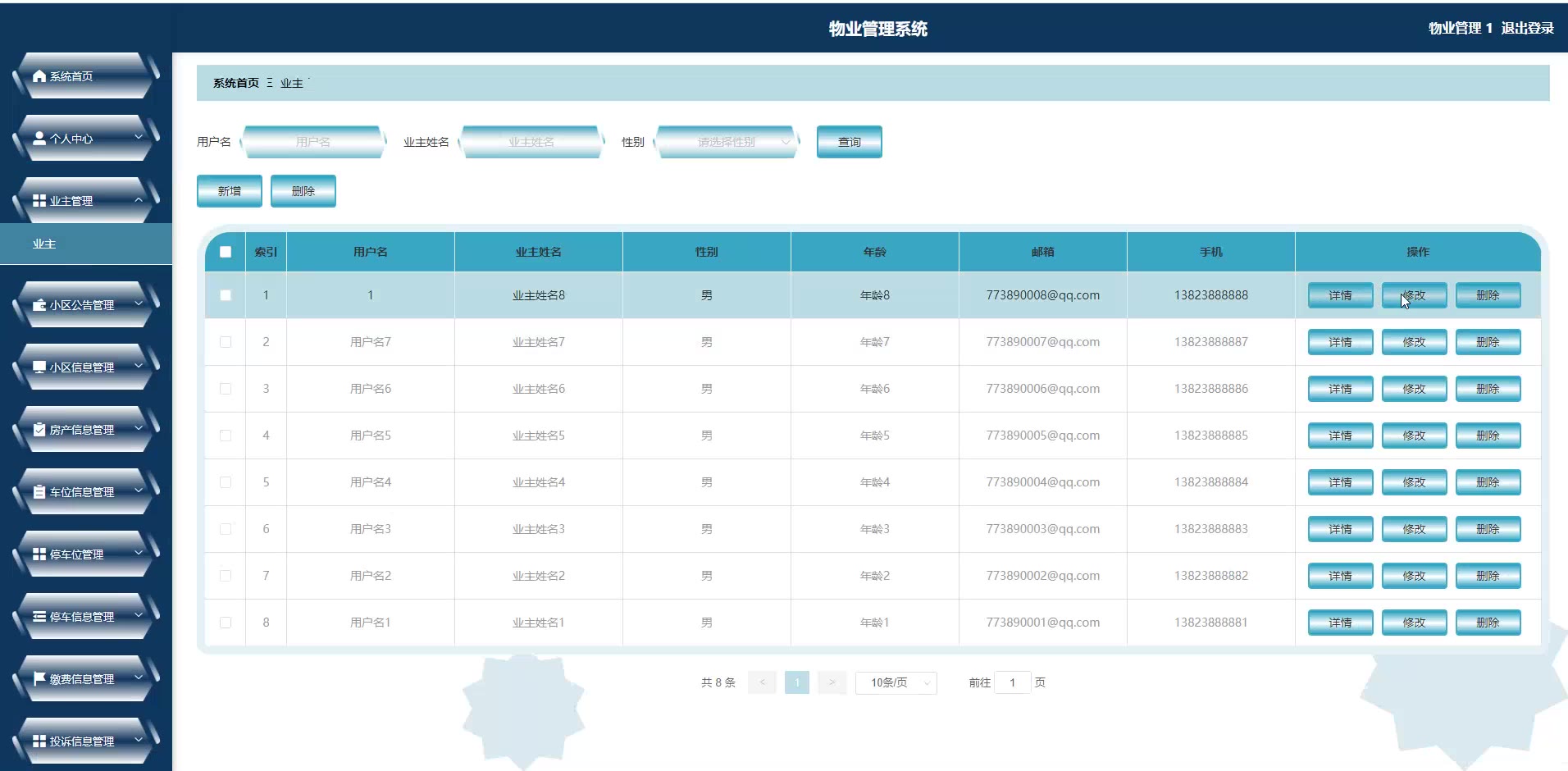Click the home icon beside 系统首页
Screen dimensions: 1568x771
39,76
